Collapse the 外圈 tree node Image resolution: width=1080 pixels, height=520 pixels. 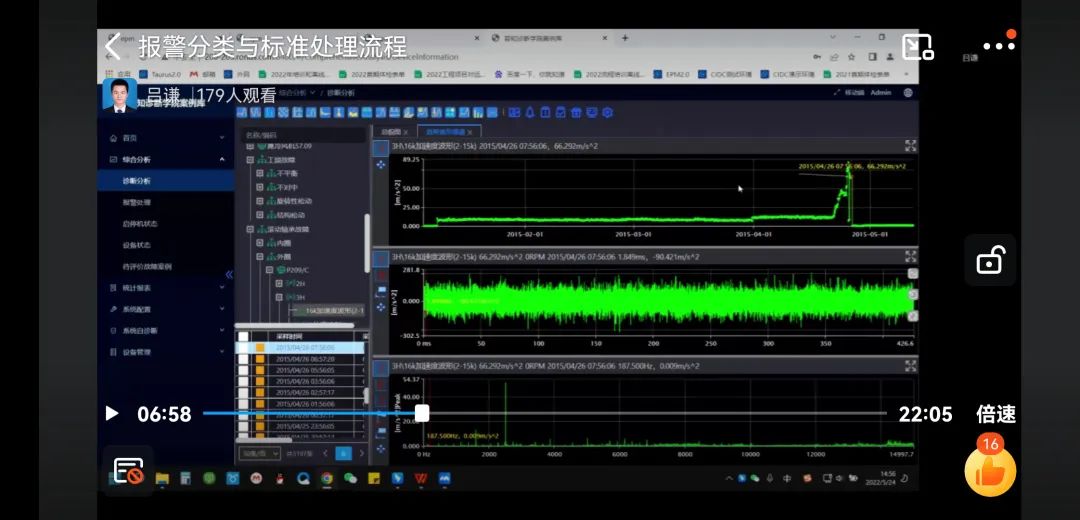[x=260, y=256]
